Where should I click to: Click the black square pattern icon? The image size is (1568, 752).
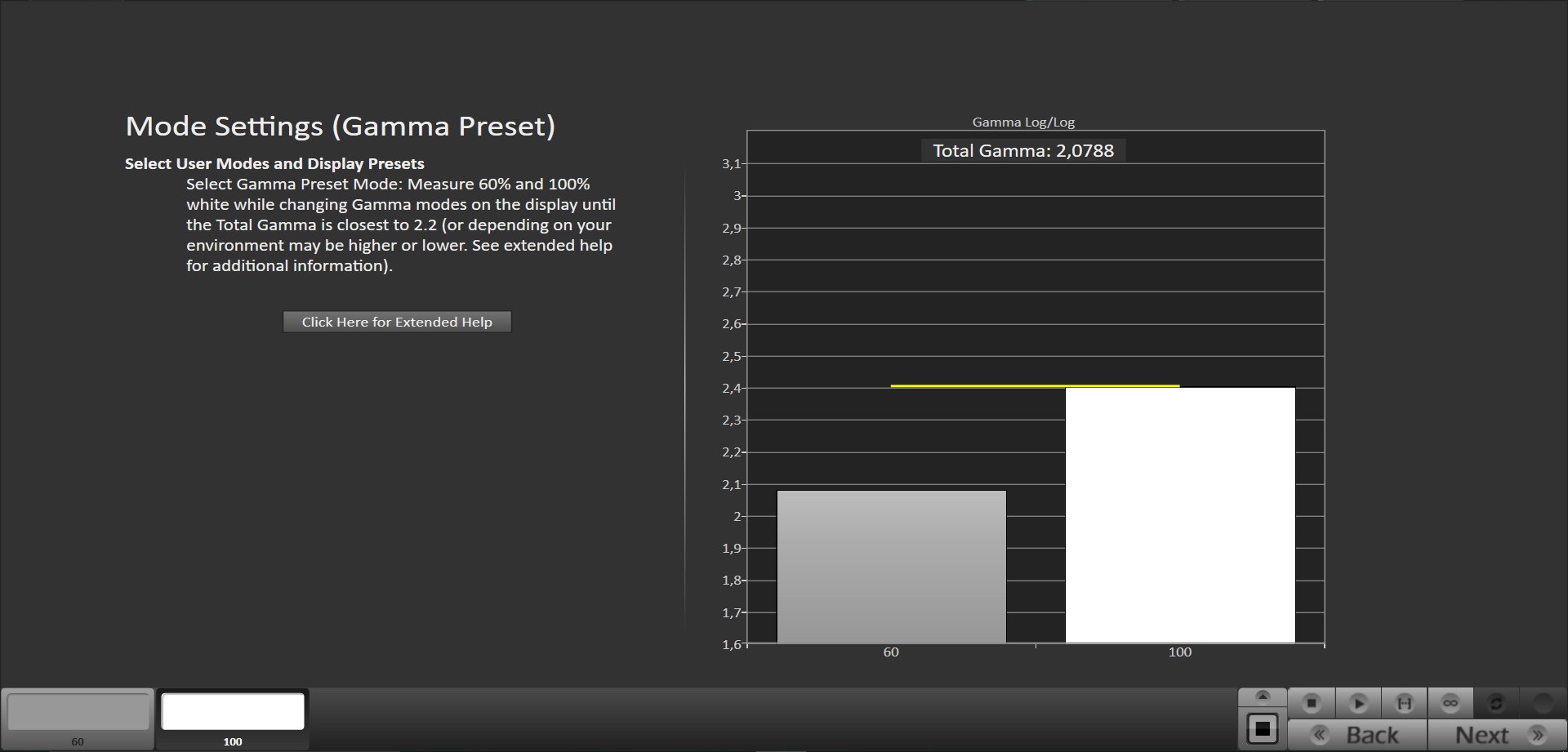pos(1262,729)
